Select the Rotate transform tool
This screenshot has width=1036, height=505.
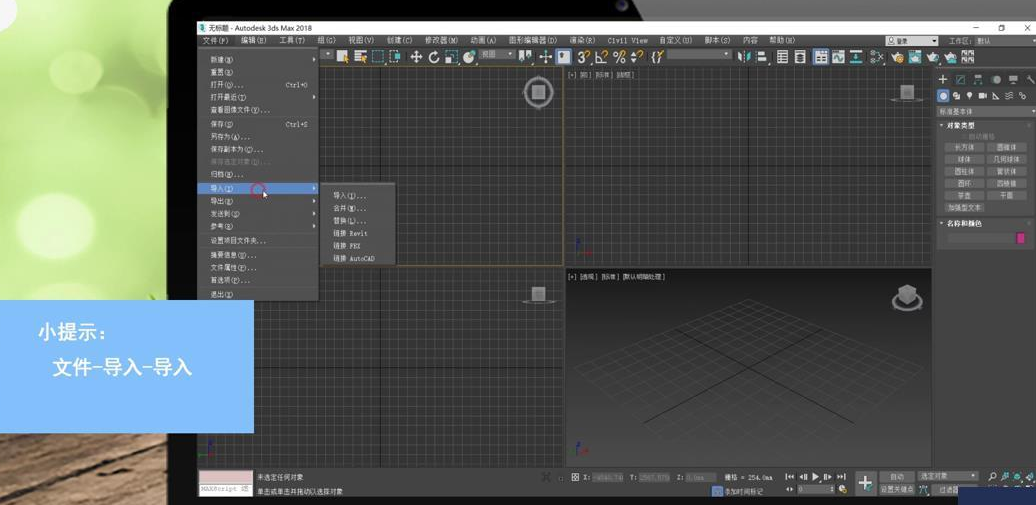tap(433, 57)
